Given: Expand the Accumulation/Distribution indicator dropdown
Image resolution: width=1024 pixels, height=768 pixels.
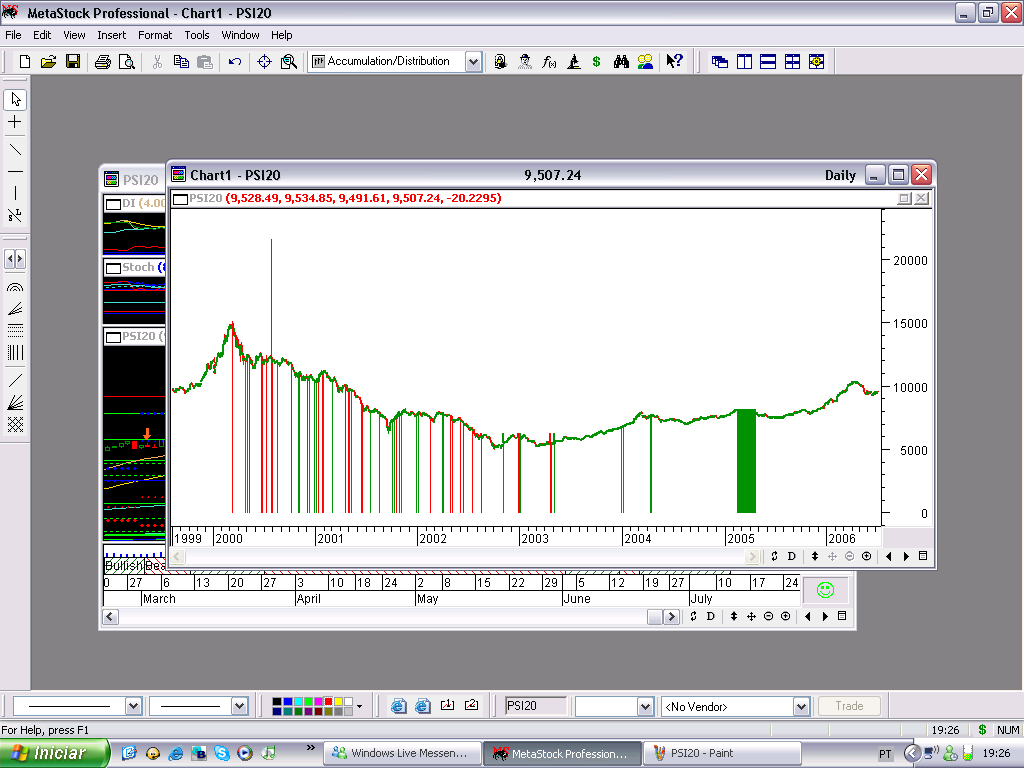Looking at the screenshot, I should [473, 62].
